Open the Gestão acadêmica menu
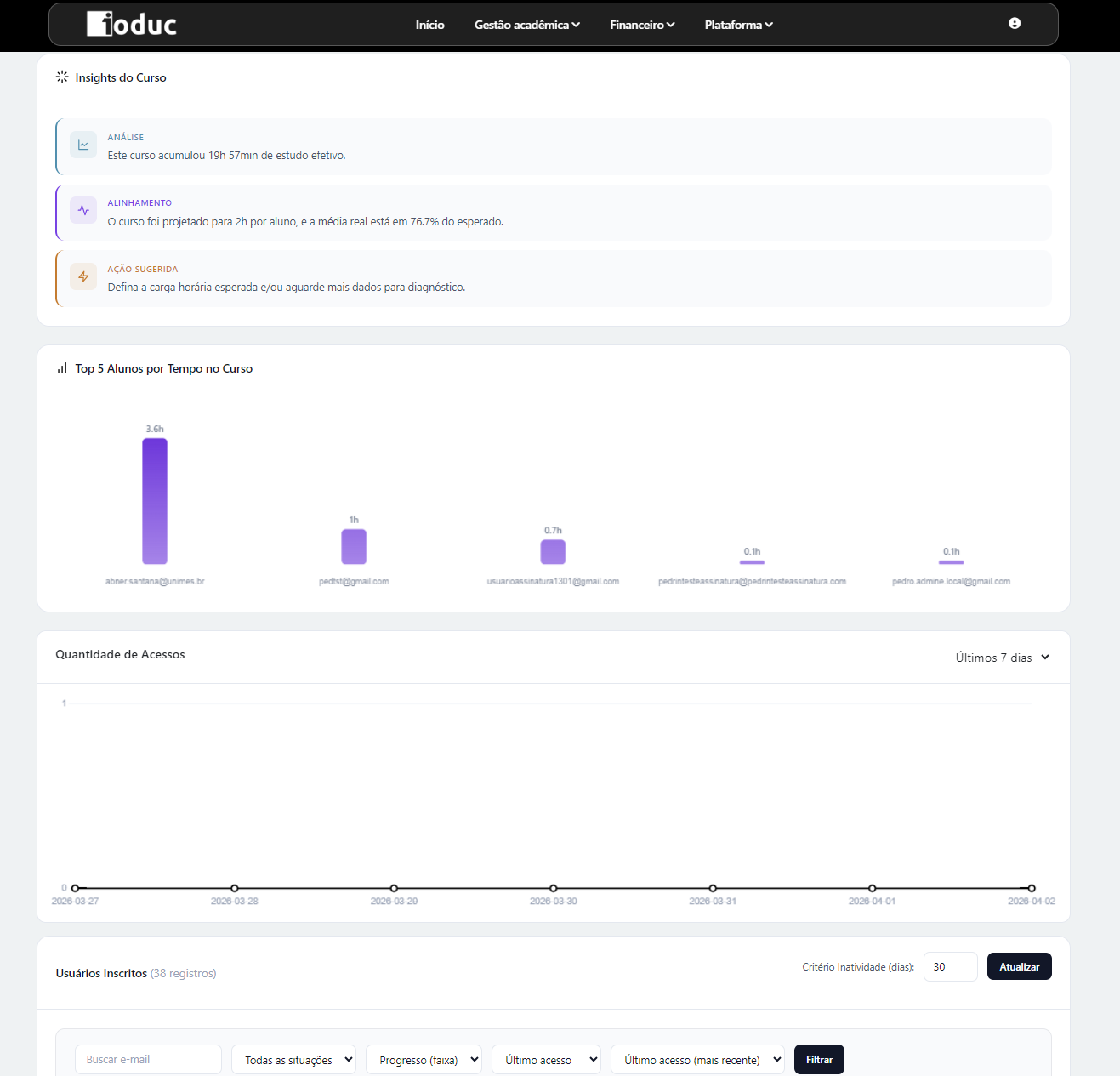Viewport: 1120px width, 1076px height. tap(526, 25)
